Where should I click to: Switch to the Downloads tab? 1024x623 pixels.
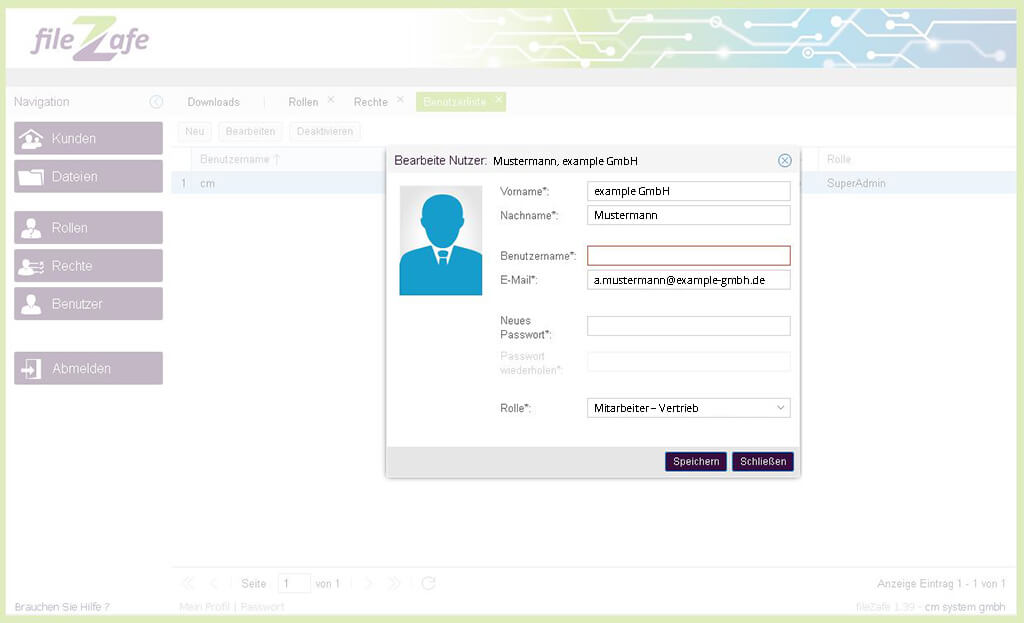(214, 102)
